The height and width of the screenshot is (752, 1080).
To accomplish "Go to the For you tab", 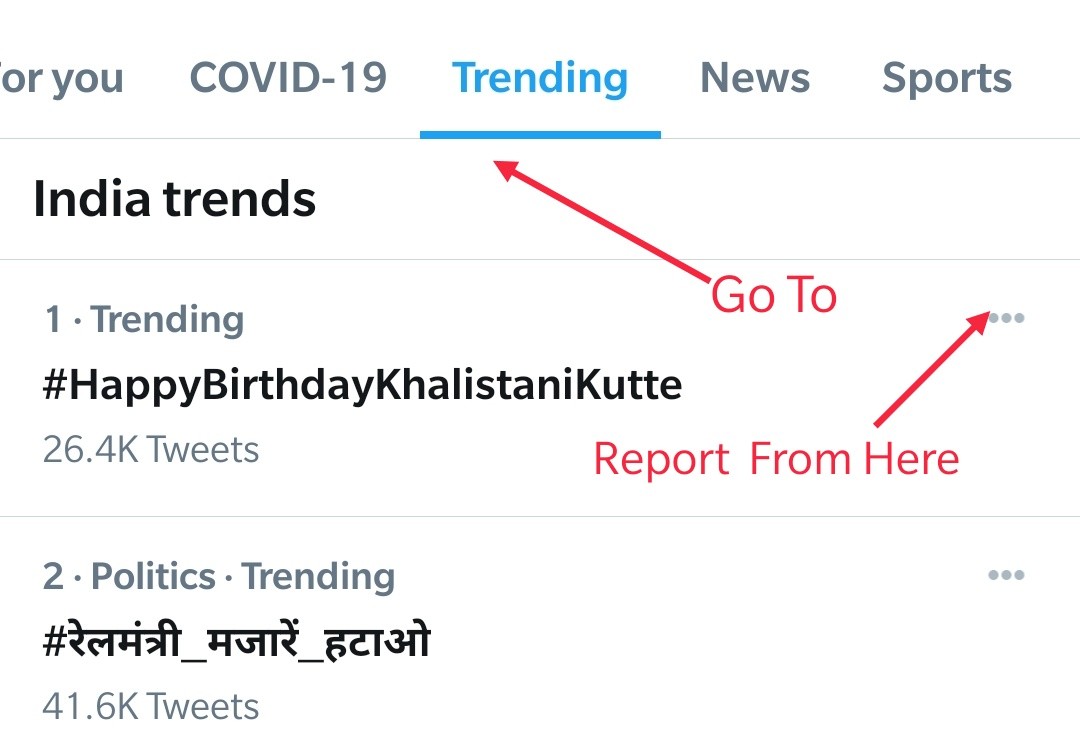I will 60,78.
